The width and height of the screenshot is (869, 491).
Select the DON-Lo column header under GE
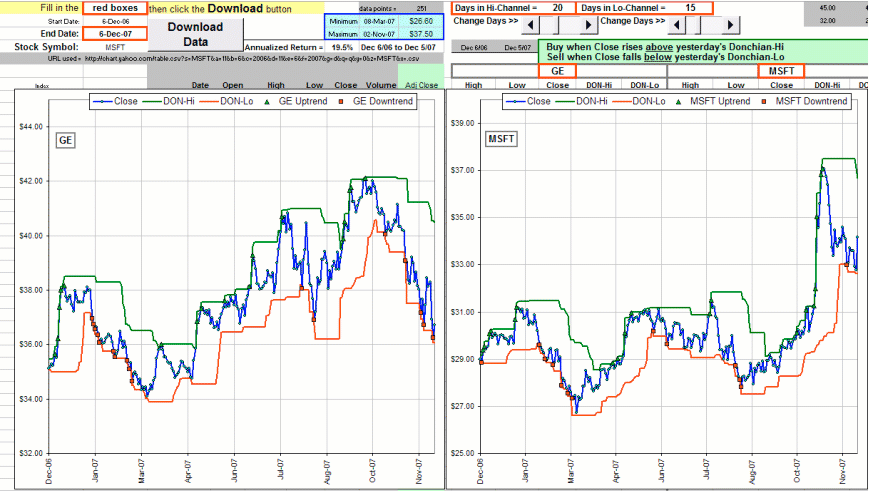coord(645,85)
